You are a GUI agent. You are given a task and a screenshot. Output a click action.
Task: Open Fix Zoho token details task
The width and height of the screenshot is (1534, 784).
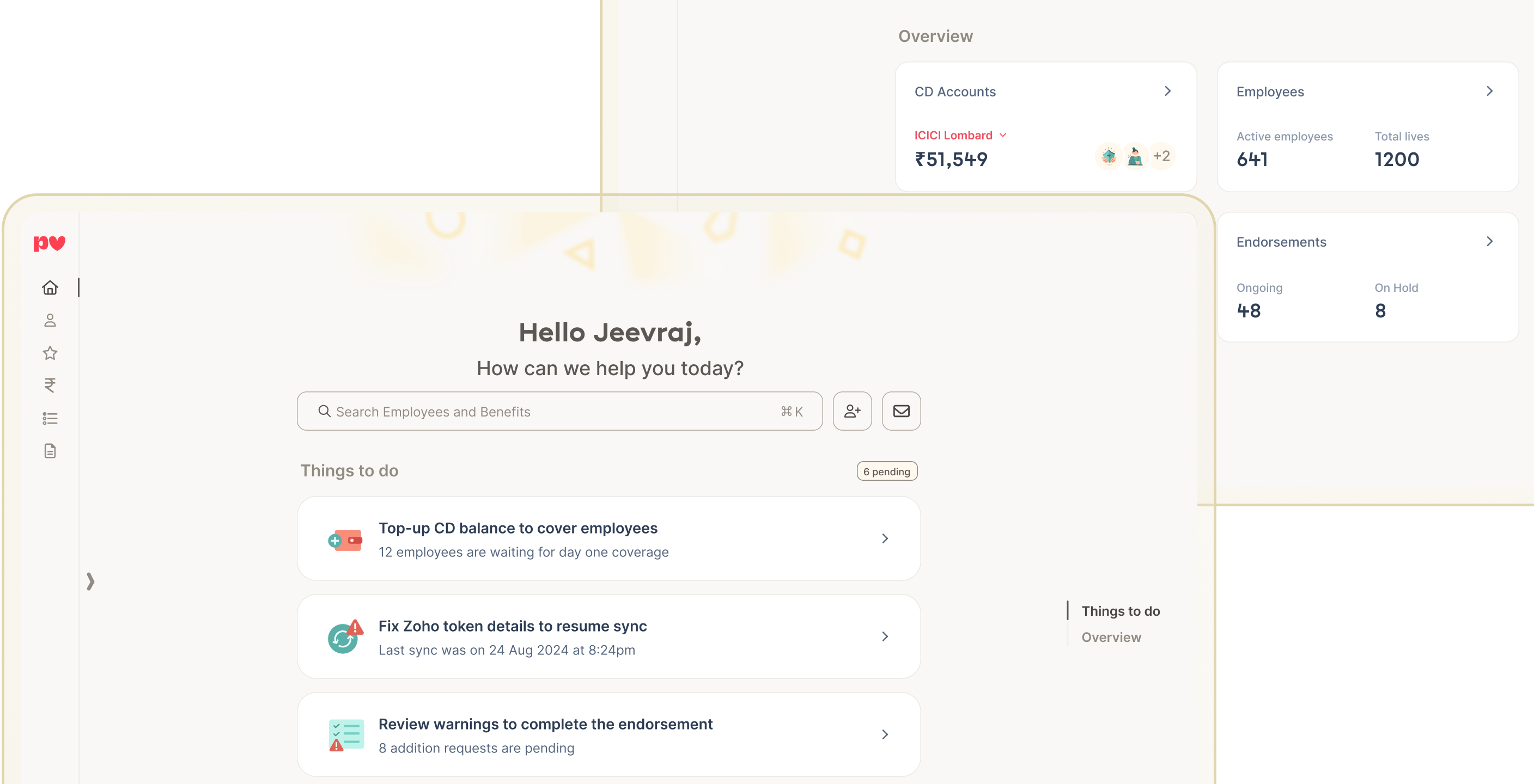(x=608, y=636)
